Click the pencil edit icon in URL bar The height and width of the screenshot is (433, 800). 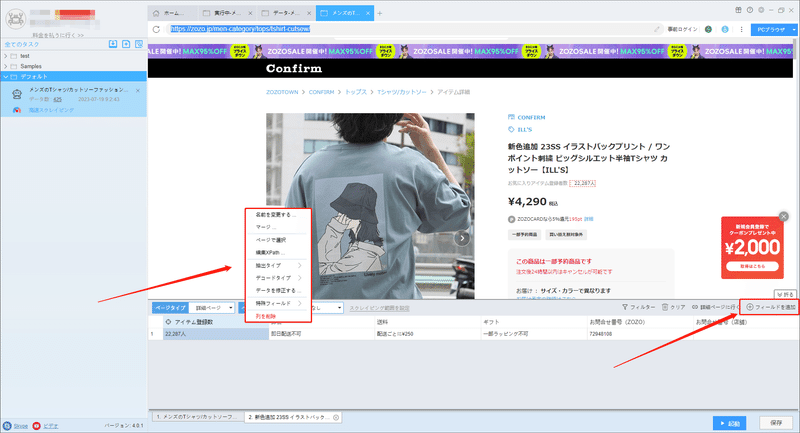[x=657, y=30]
